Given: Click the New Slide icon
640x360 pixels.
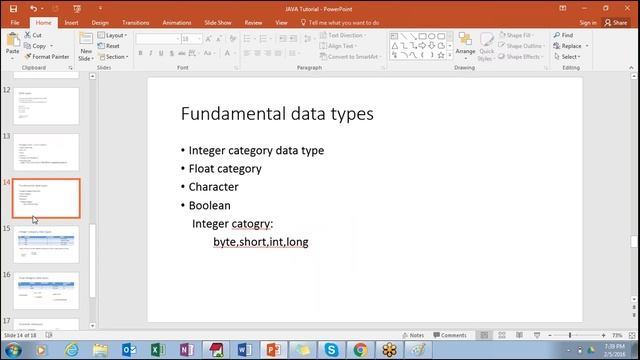Looking at the screenshot, I should pyautogui.click(x=86, y=39).
